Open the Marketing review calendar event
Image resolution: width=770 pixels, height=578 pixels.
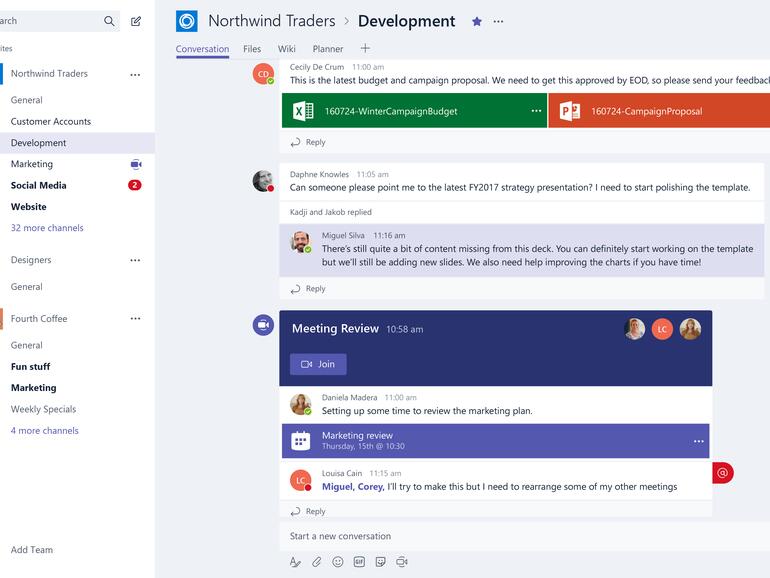tap(495, 441)
